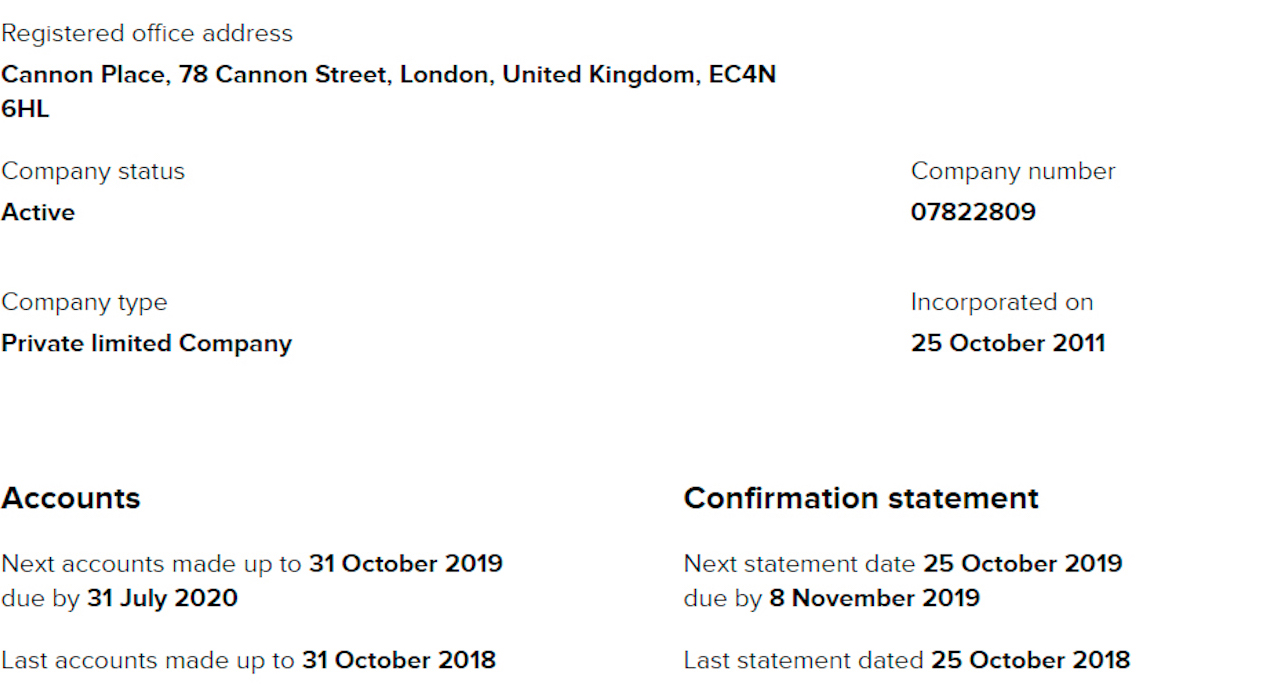Image resolution: width=1285 pixels, height=696 pixels.
Task: Click the Company status label
Action: pos(93,172)
